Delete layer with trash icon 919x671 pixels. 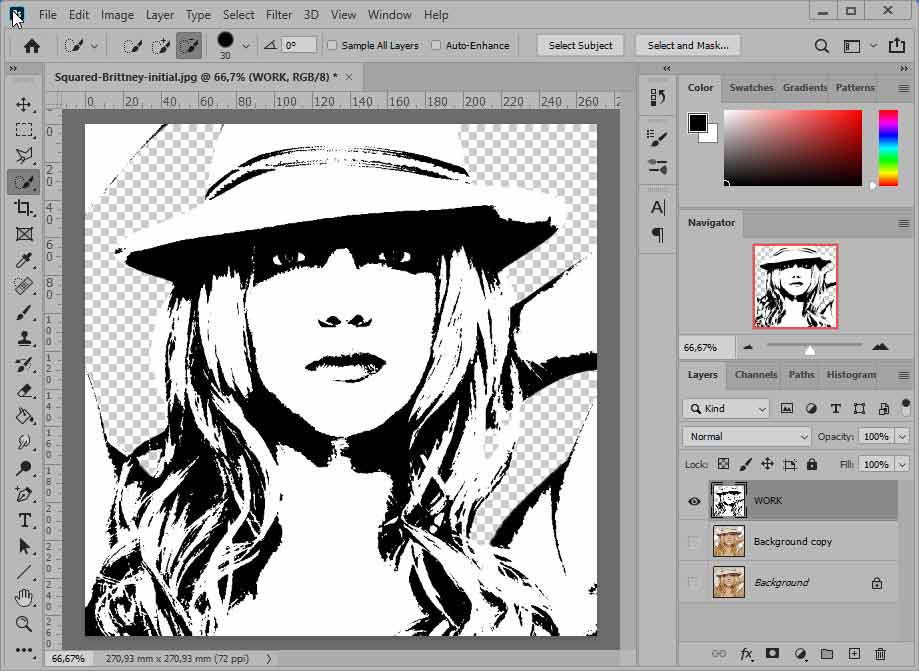(x=880, y=653)
